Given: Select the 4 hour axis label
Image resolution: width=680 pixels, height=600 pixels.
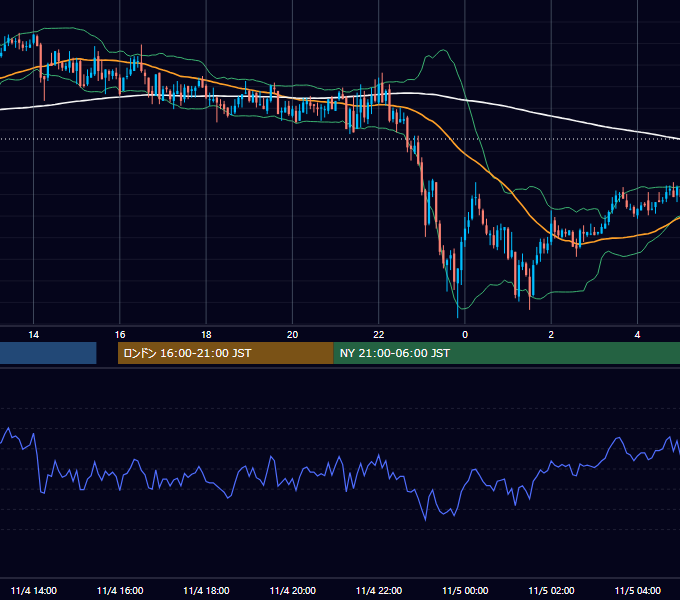Looking at the screenshot, I should pyautogui.click(x=638, y=335).
